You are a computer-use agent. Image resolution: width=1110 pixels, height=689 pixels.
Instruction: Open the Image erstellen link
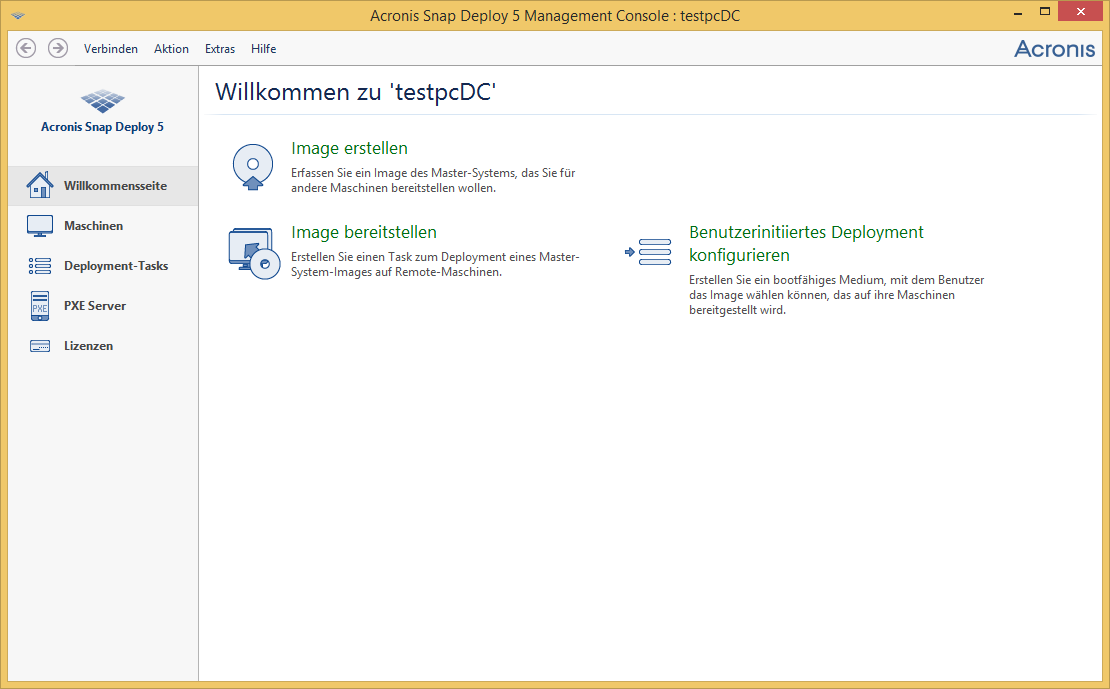coord(349,148)
